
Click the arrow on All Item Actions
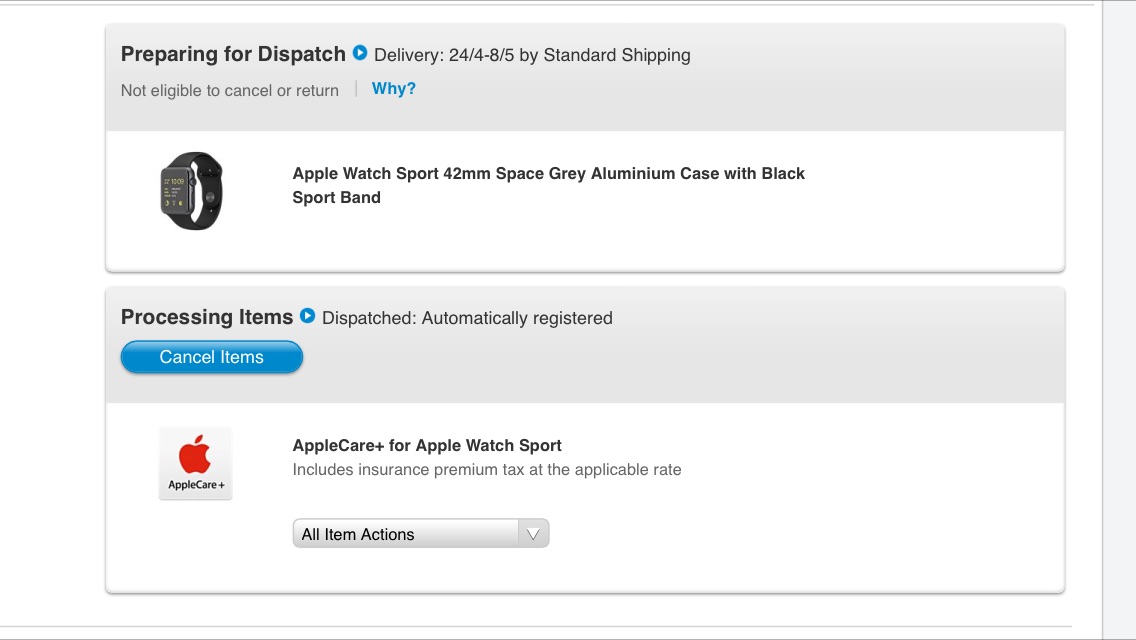click(x=533, y=534)
